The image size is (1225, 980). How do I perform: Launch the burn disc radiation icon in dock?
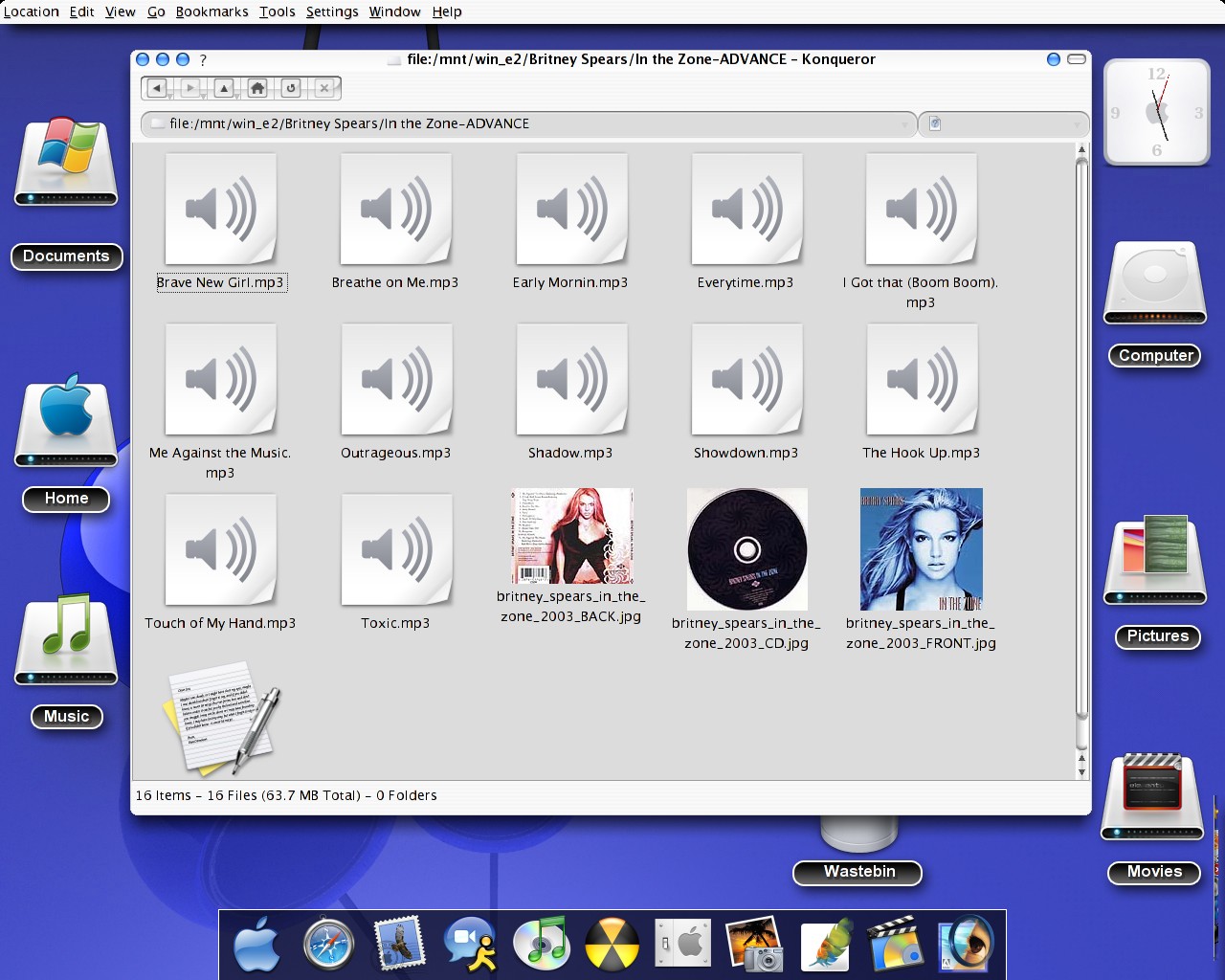tap(612, 944)
